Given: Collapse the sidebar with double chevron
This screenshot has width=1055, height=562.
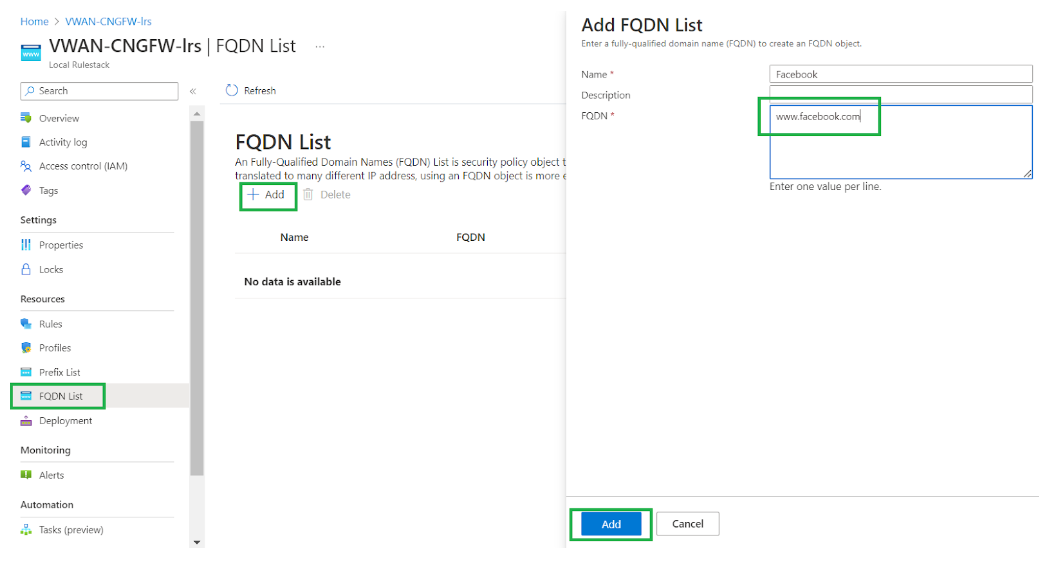Looking at the screenshot, I should pos(192,91).
